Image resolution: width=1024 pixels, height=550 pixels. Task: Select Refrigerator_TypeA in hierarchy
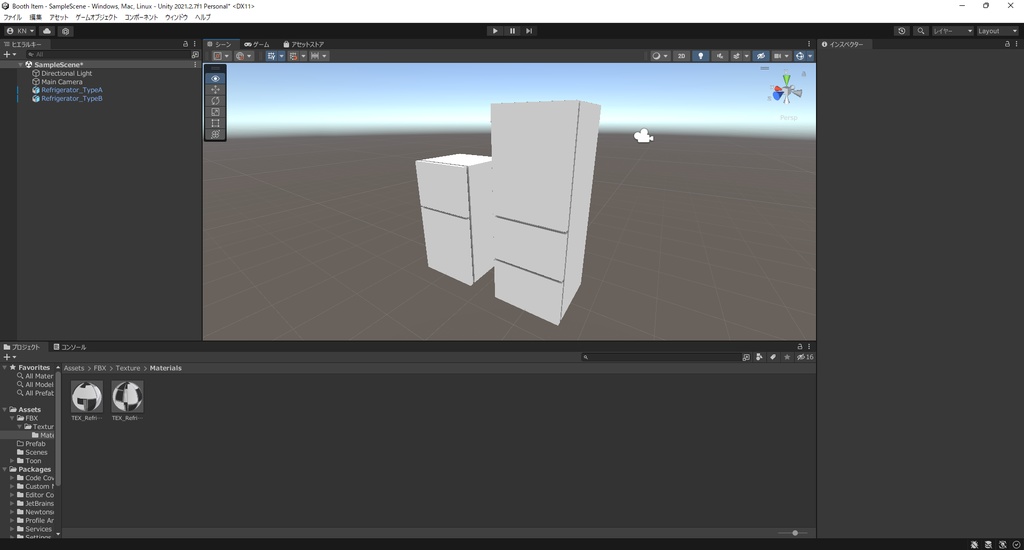click(72, 90)
